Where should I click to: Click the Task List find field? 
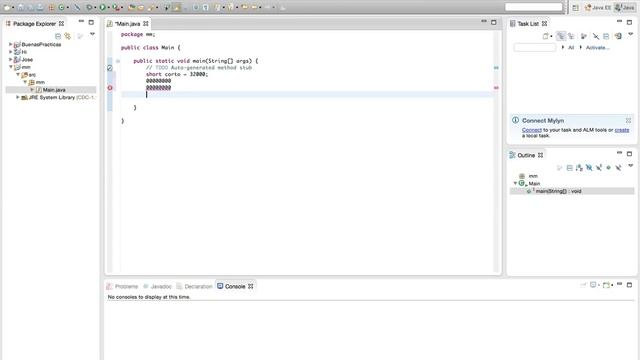coord(535,48)
